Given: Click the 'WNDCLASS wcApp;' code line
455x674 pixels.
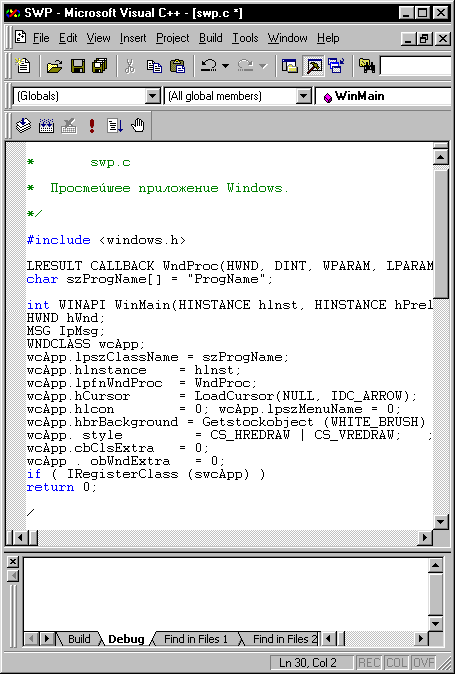Looking at the screenshot, I should click(x=86, y=344).
